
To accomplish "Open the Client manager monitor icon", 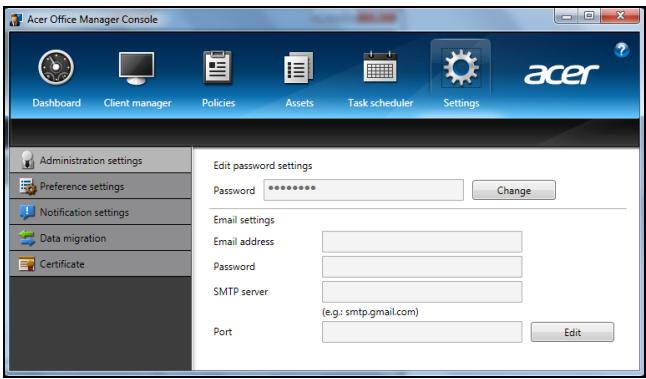I will tap(136, 68).
